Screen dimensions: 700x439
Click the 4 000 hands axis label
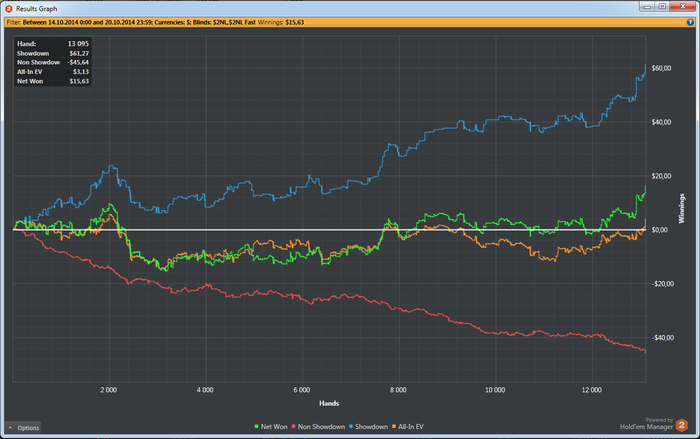205,390
